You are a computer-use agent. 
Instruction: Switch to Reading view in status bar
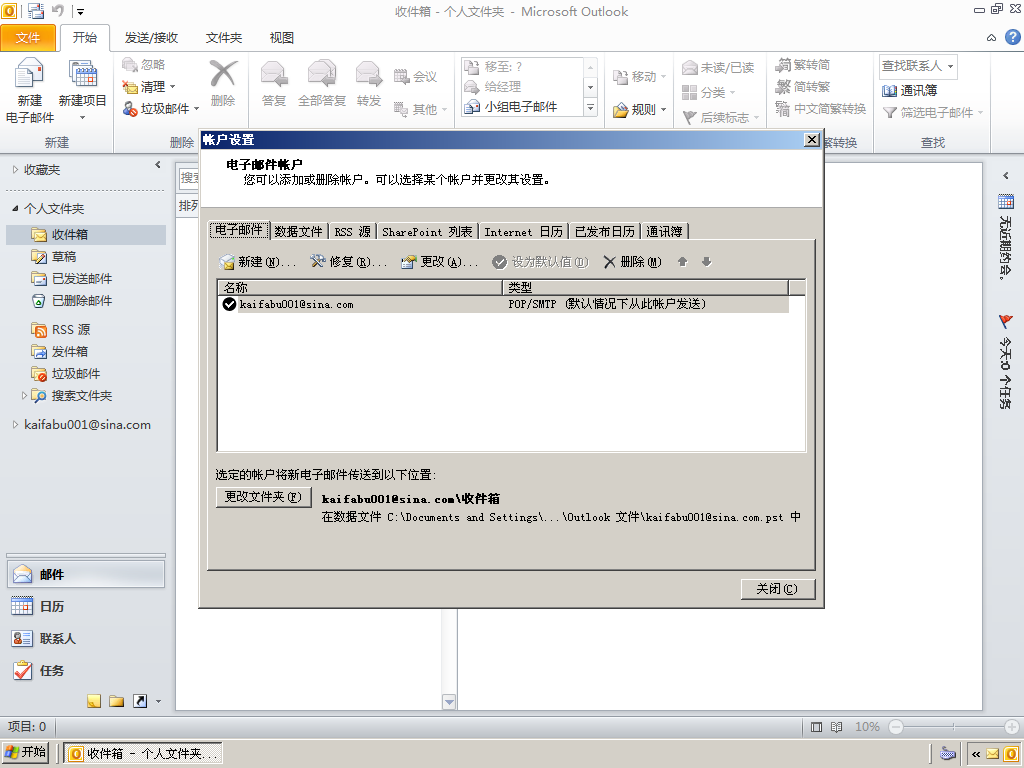[837, 727]
